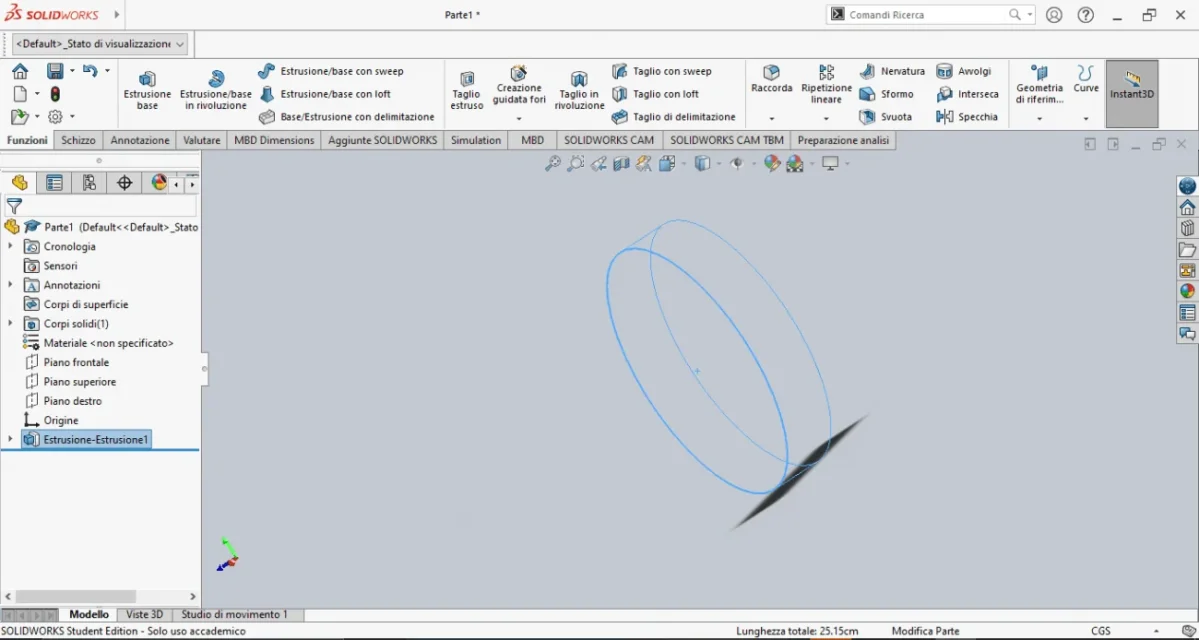Select Piano superiore in tree
The image size is (1199, 640).
click(x=80, y=382)
